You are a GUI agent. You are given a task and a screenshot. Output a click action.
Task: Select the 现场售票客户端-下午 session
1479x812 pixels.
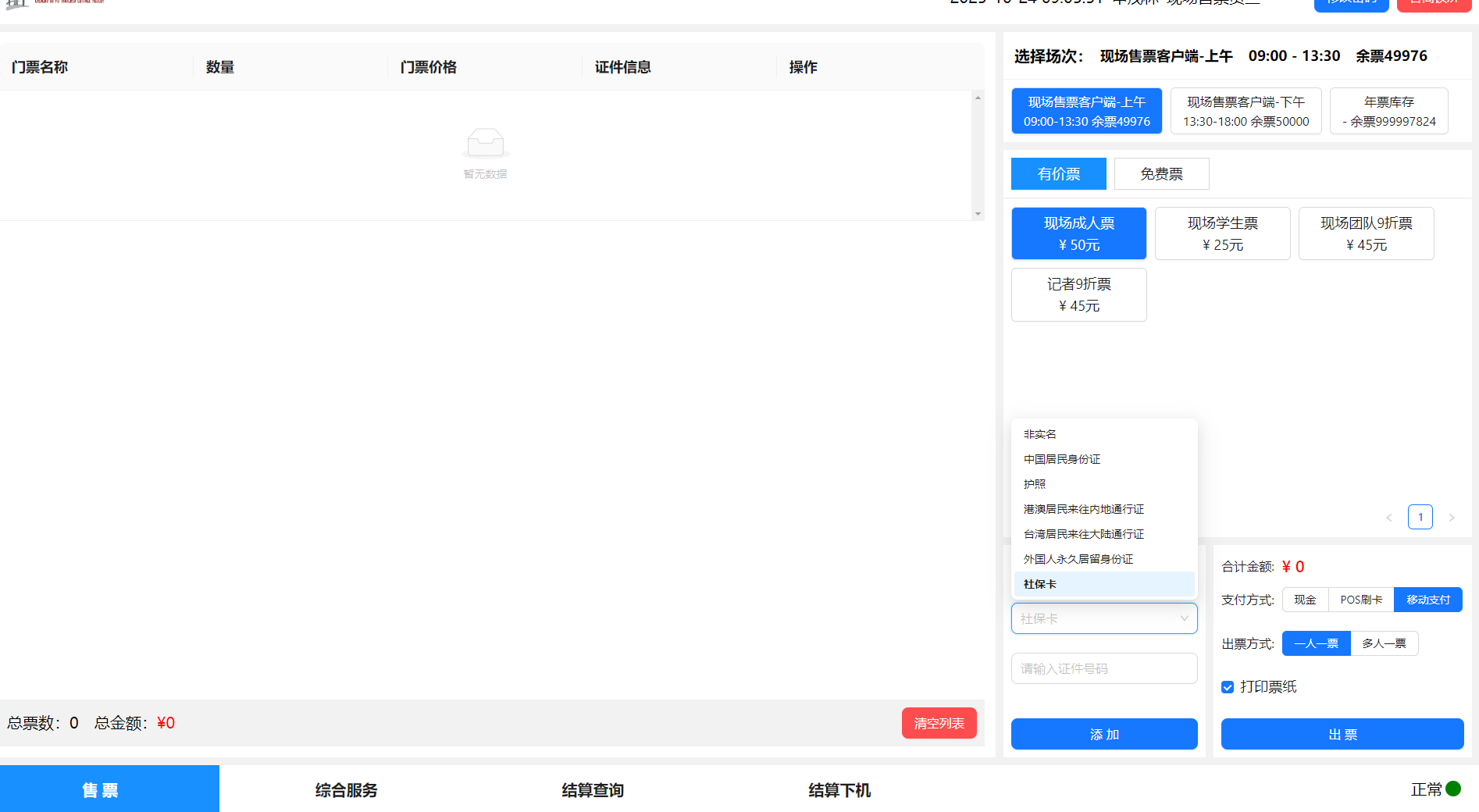coord(1246,112)
